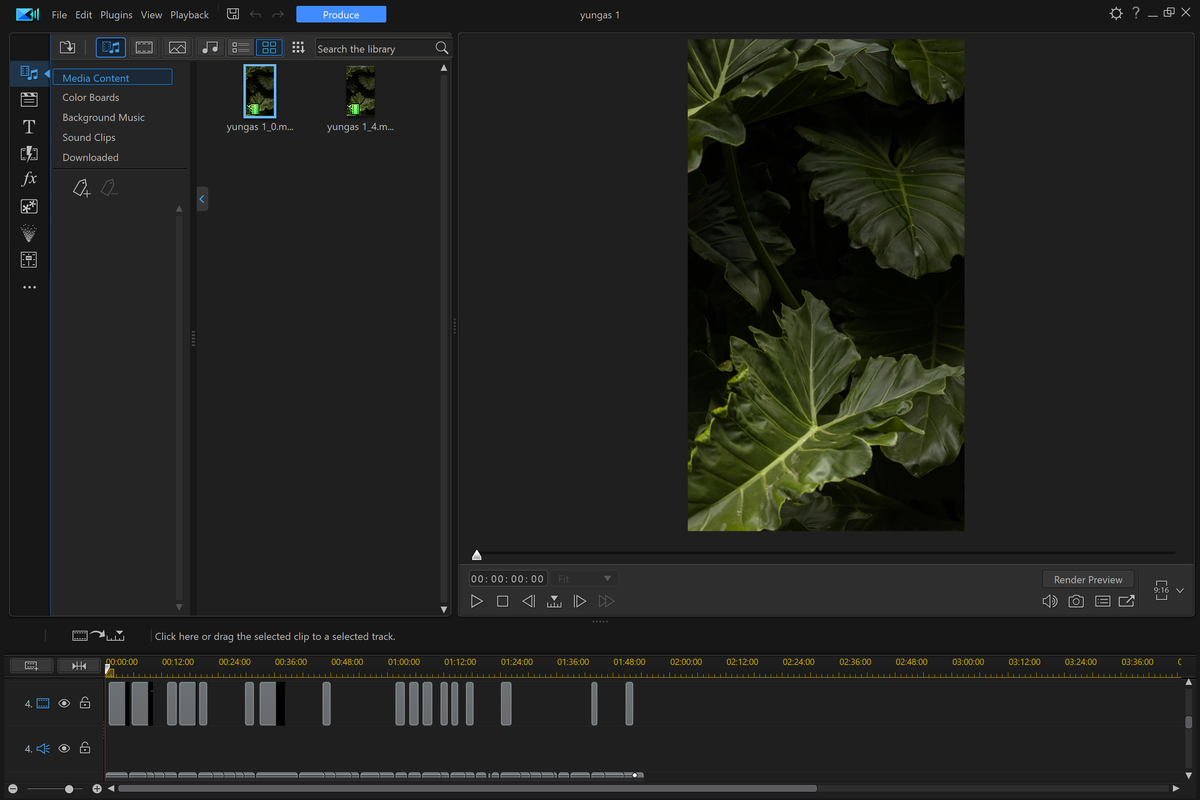Toggle visibility of the audio track
This screenshot has width=1200, height=800.
pos(63,748)
